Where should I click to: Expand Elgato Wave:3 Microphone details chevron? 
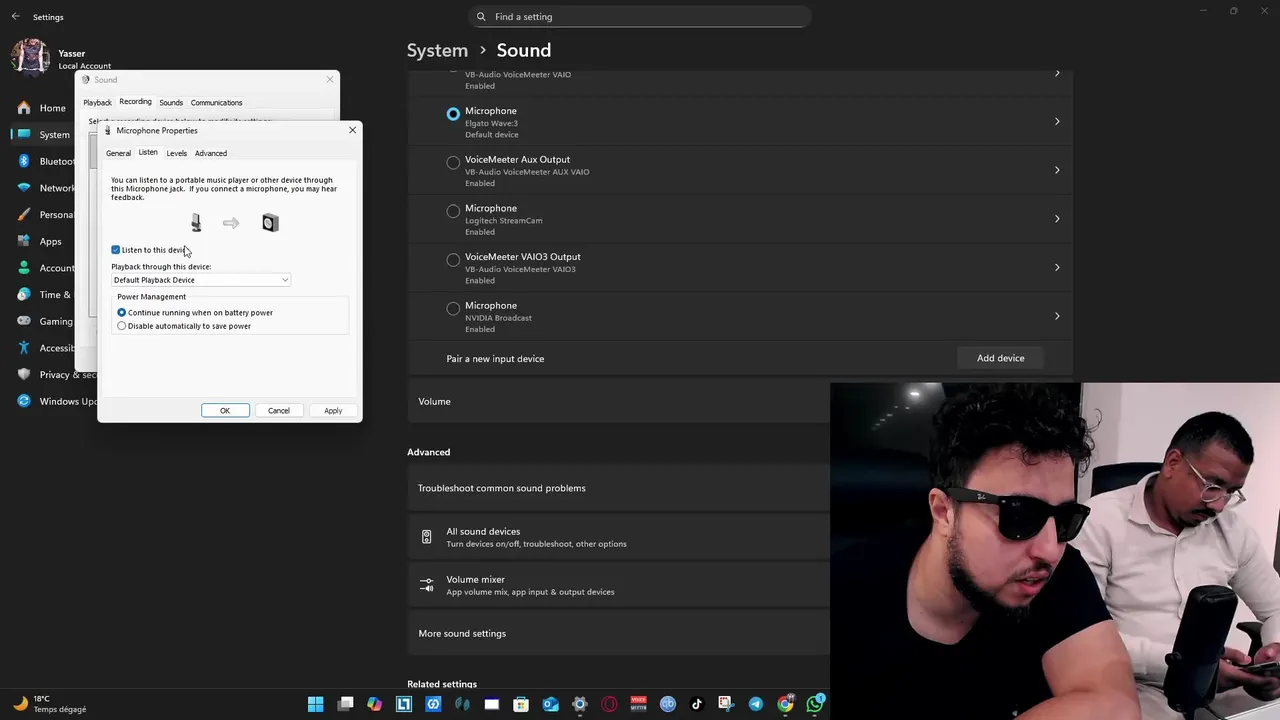point(1057,122)
